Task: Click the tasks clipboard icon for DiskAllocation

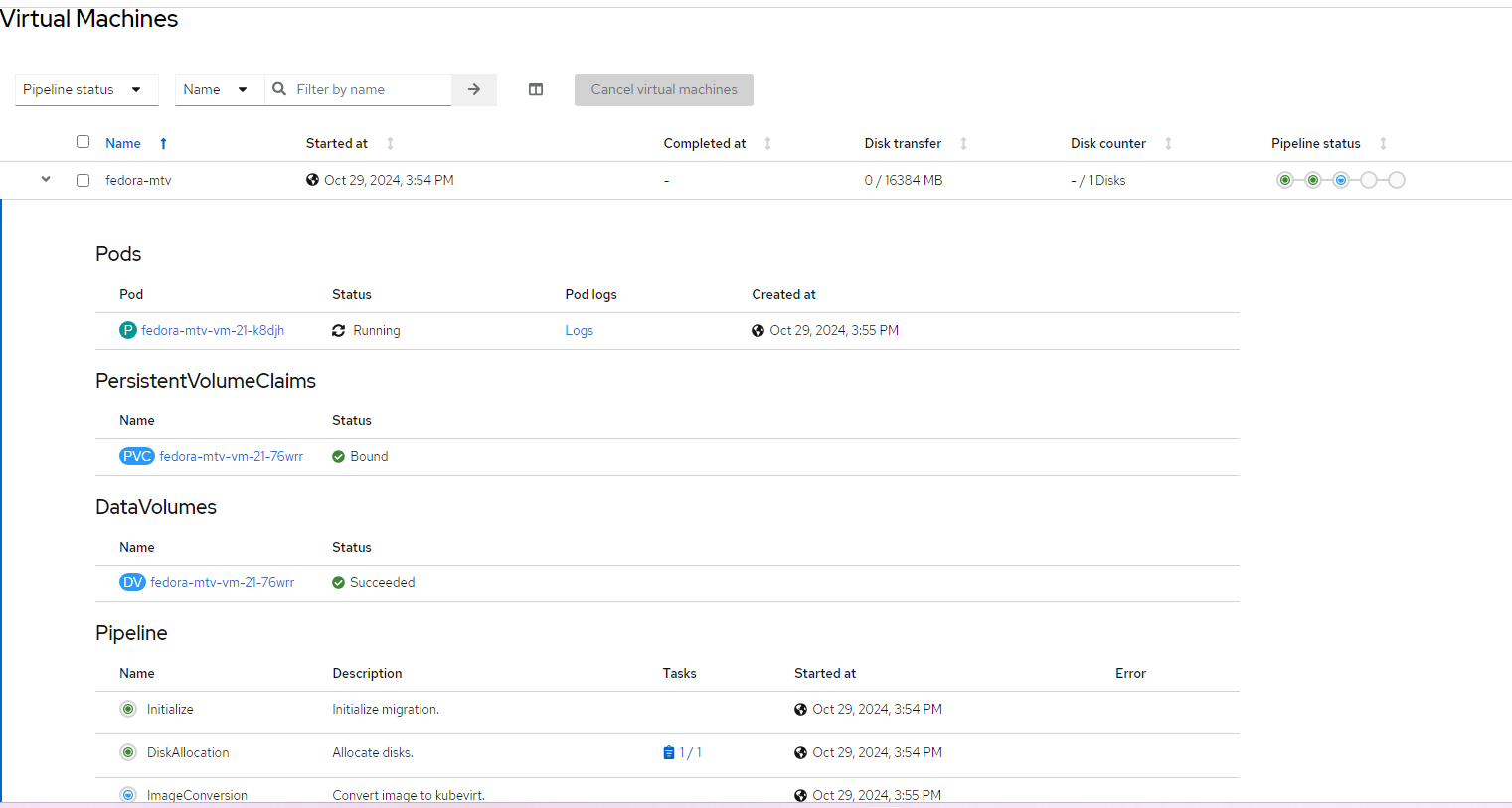Action: click(669, 752)
